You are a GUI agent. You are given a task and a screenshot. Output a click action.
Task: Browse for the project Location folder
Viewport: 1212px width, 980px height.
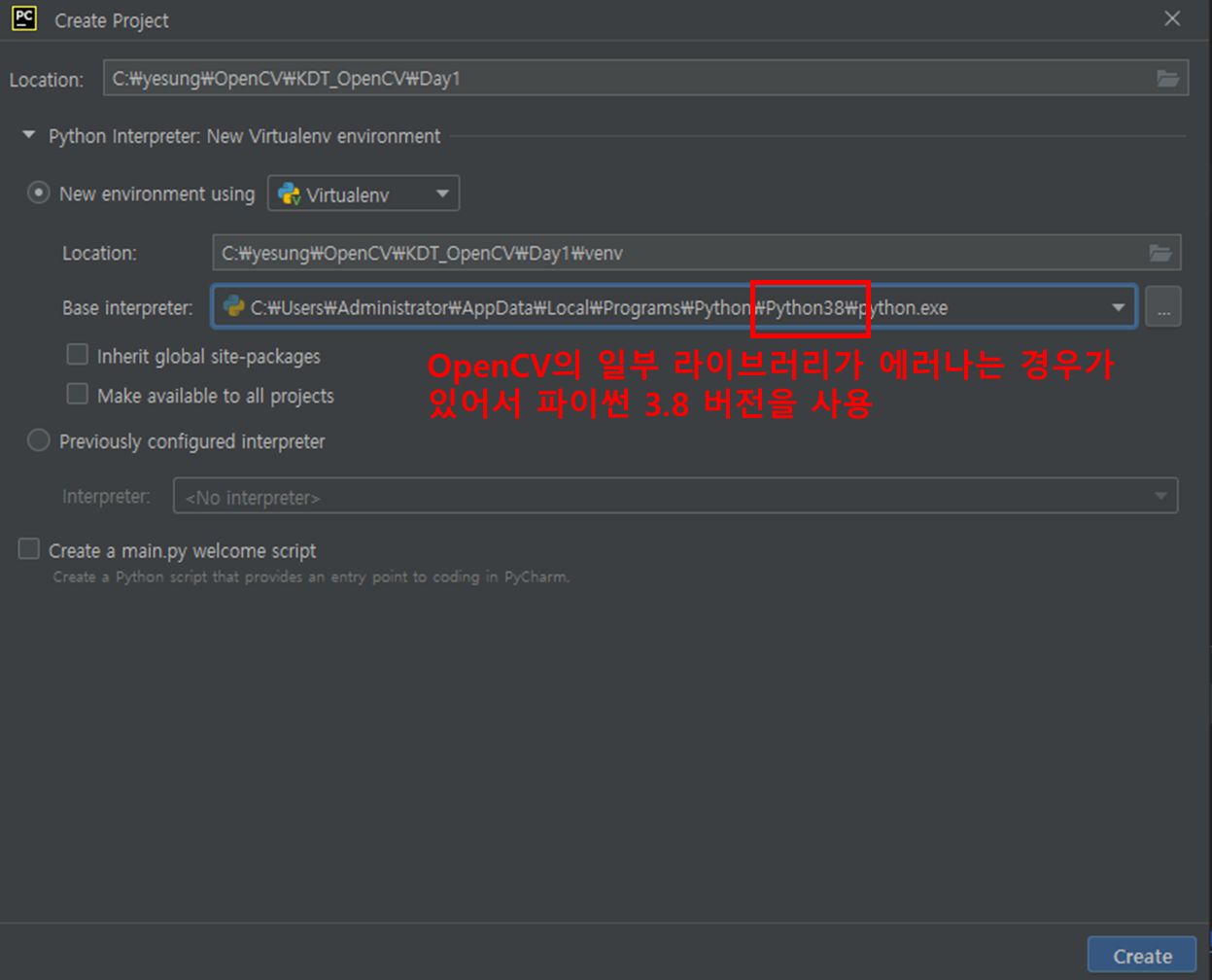coord(1167,79)
